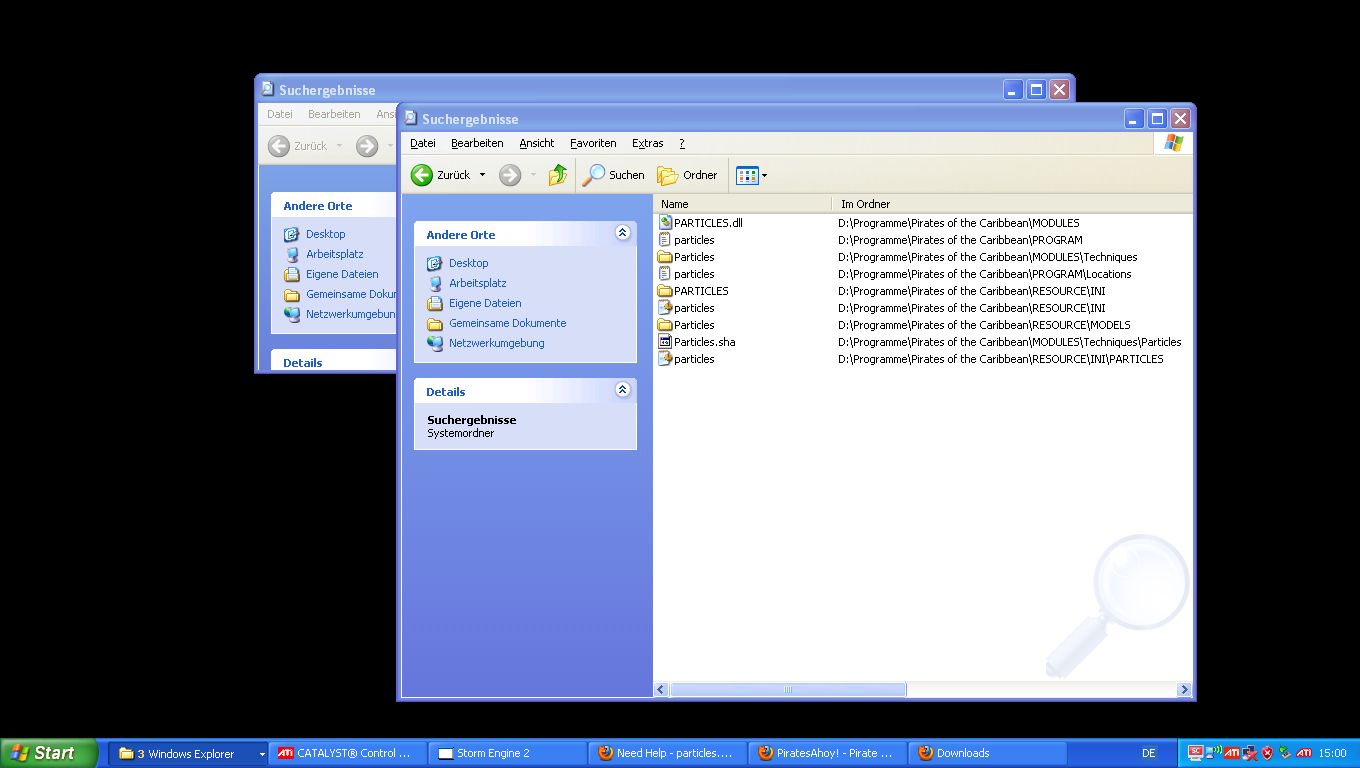The height and width of the screenshot is (768, 1360).
Task: Click path 'D:\Programme\Pirates of the Caribbean\MODULES\Techniques\Particles'
Action: (x=1010, y=342)
